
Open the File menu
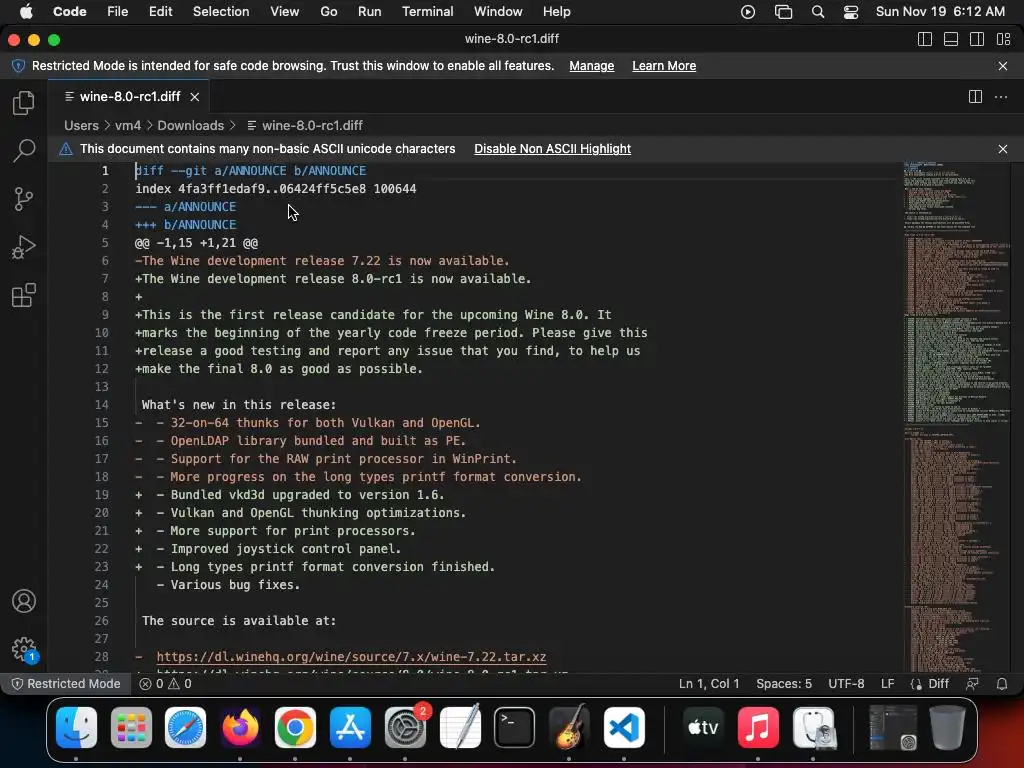118,12
